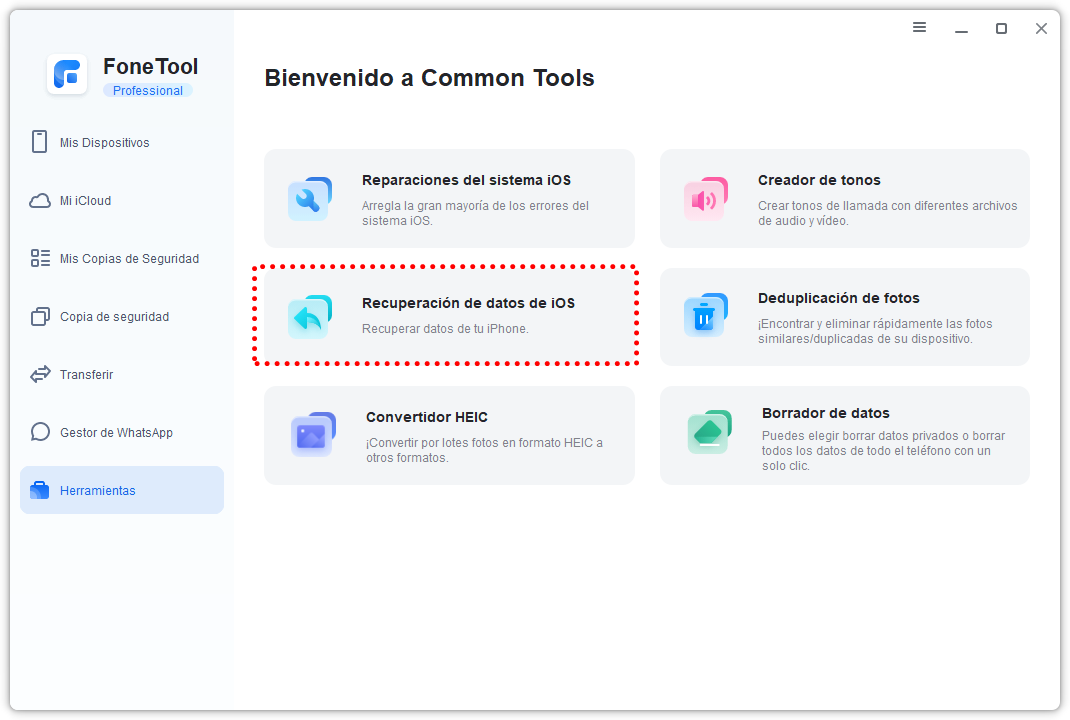Image resolution: width=1070 pixels, height=720 pixels.
Task: Click the Herramientas toolbox icon
Action: pos(40,491)
